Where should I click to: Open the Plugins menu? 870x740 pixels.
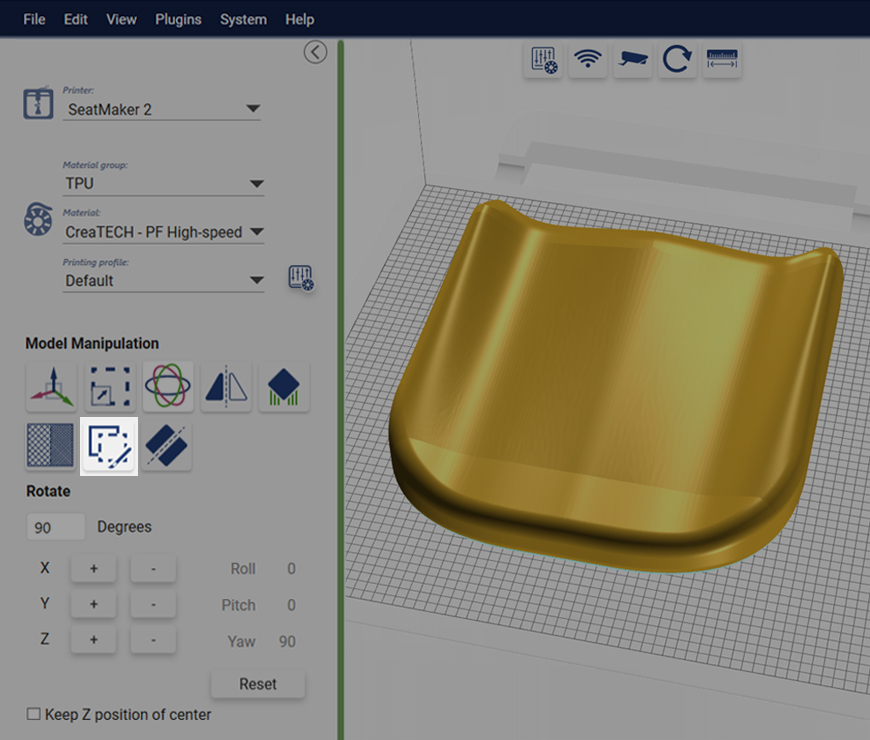(x=178, y=19)
